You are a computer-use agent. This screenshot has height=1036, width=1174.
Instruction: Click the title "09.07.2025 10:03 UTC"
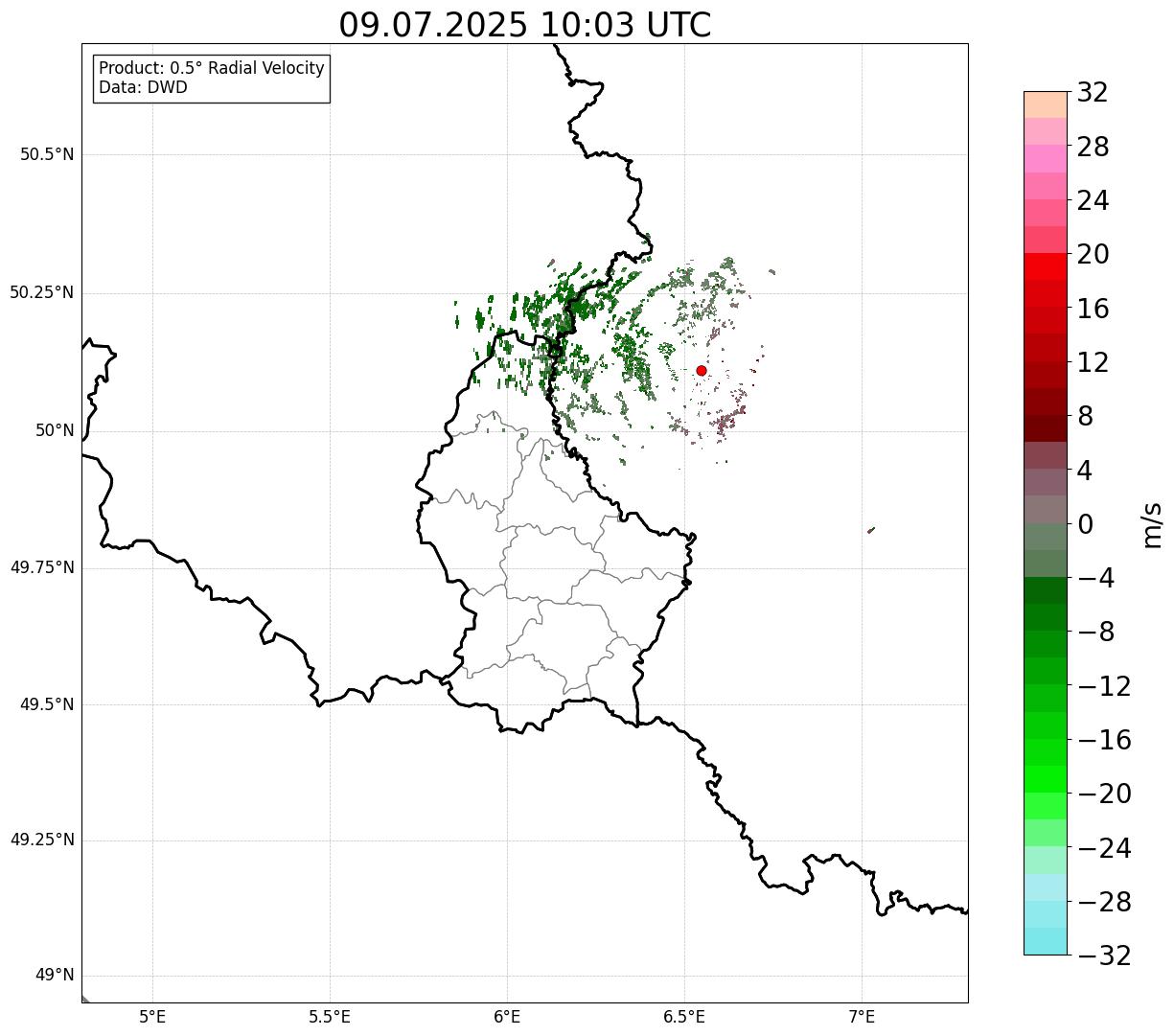(525, 25)
